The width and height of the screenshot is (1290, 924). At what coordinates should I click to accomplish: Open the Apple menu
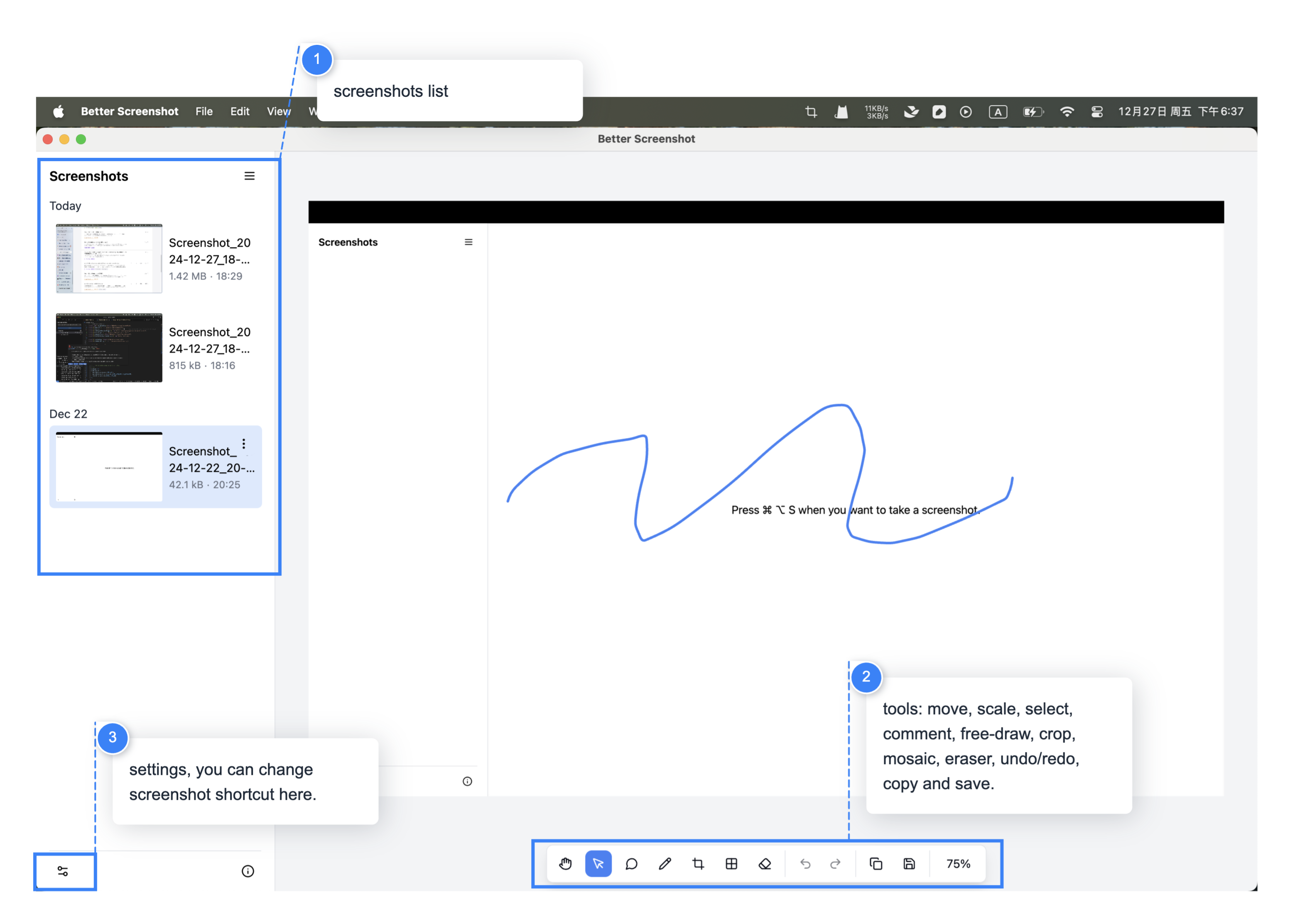(x=59, y=111)
